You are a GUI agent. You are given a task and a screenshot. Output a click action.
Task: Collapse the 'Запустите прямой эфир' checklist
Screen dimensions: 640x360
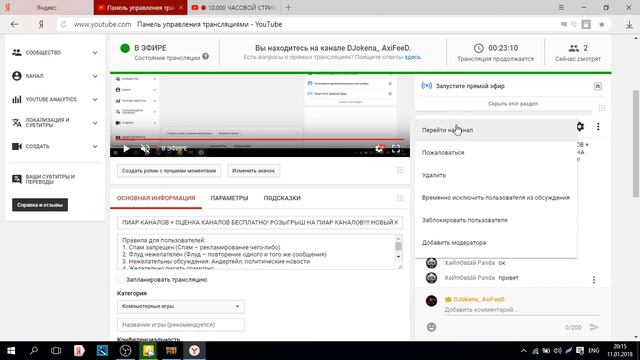tap(598, 86)
